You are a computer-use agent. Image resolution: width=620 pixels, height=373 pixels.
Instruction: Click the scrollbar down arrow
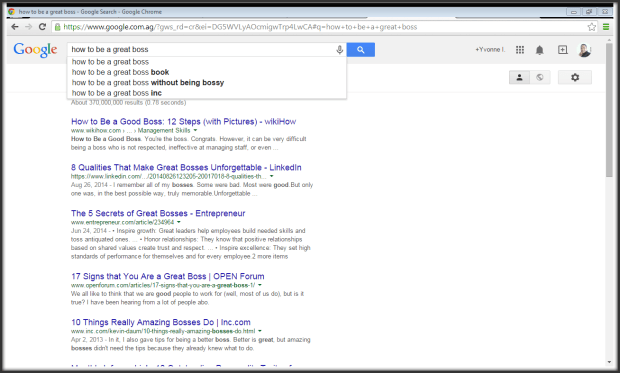pyautogui.click(x=609, y=362)
